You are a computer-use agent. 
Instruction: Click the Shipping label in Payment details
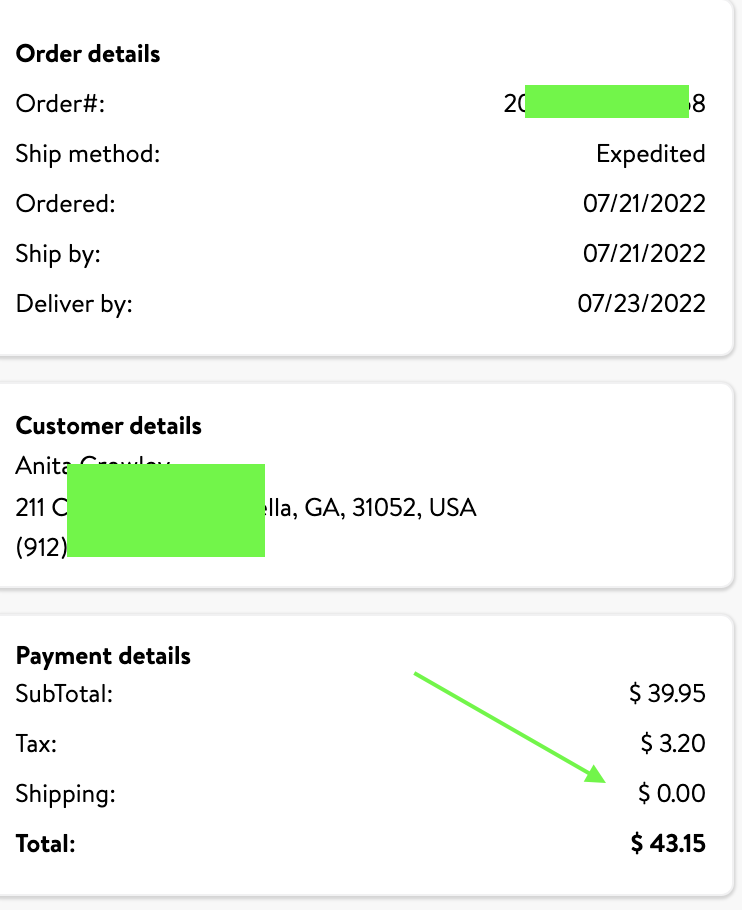[66, 794]
